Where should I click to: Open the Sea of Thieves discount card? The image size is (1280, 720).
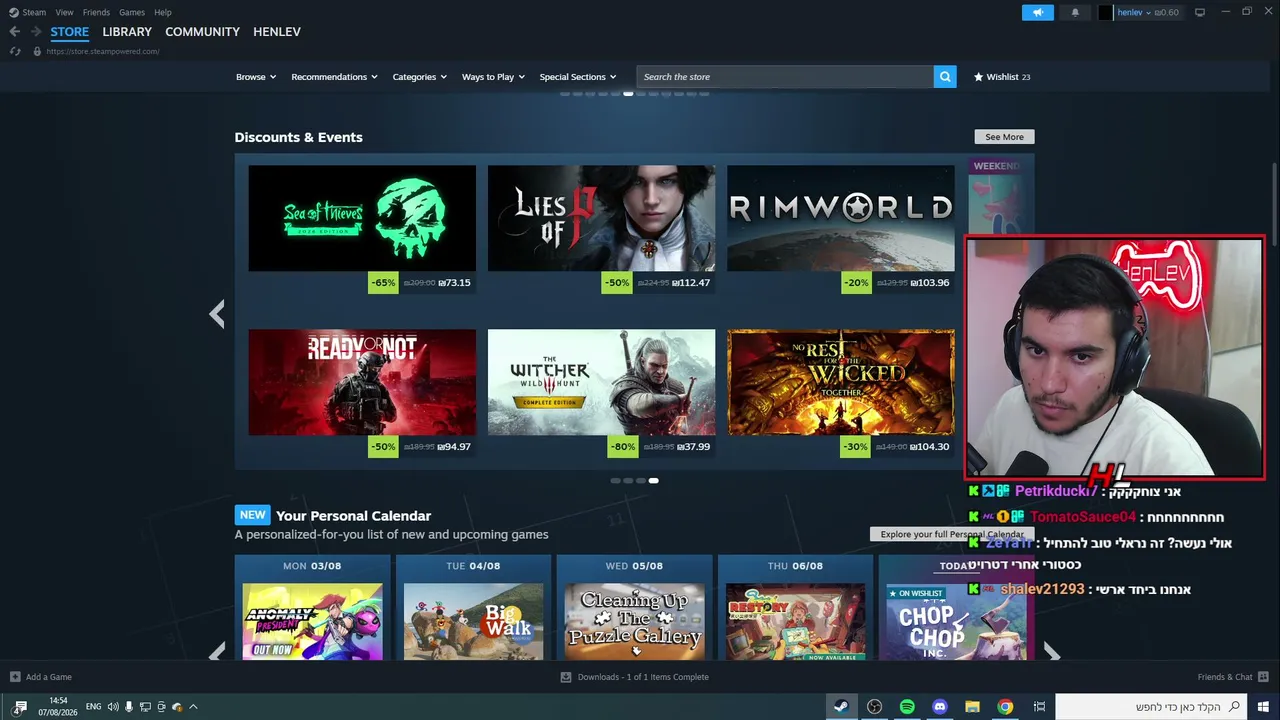pos(362,230)
